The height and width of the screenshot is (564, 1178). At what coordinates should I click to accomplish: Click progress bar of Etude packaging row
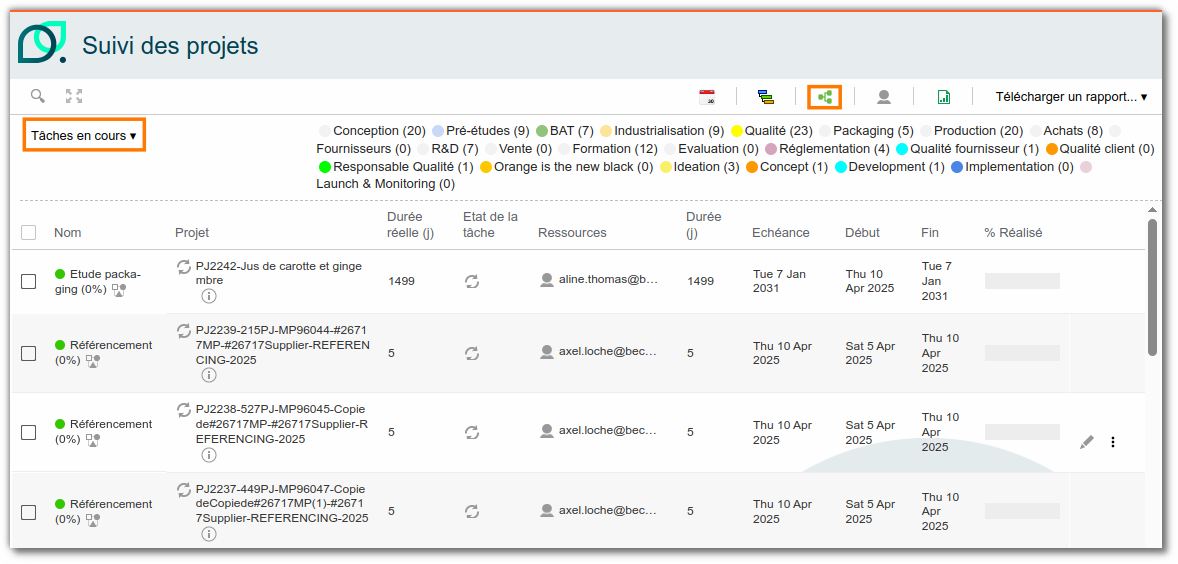tap(1022, 281)
